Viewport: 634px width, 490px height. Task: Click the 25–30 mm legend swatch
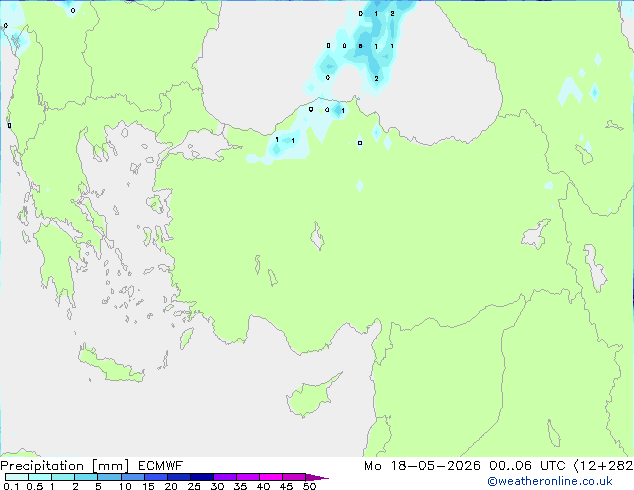(x=202, y=477)
